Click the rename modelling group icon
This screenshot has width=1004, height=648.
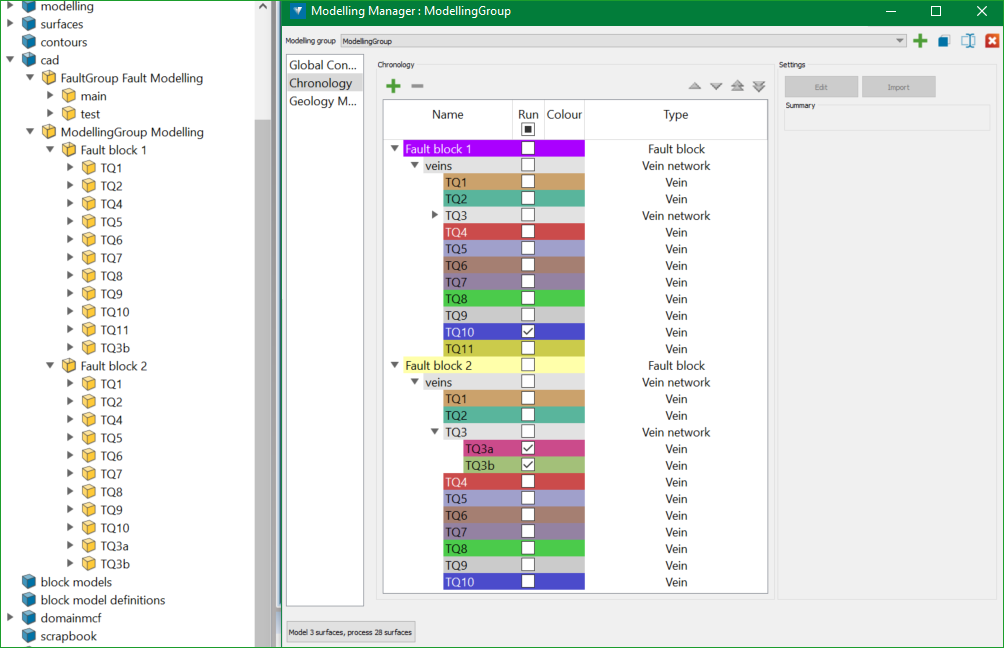(x=968, y=41)
